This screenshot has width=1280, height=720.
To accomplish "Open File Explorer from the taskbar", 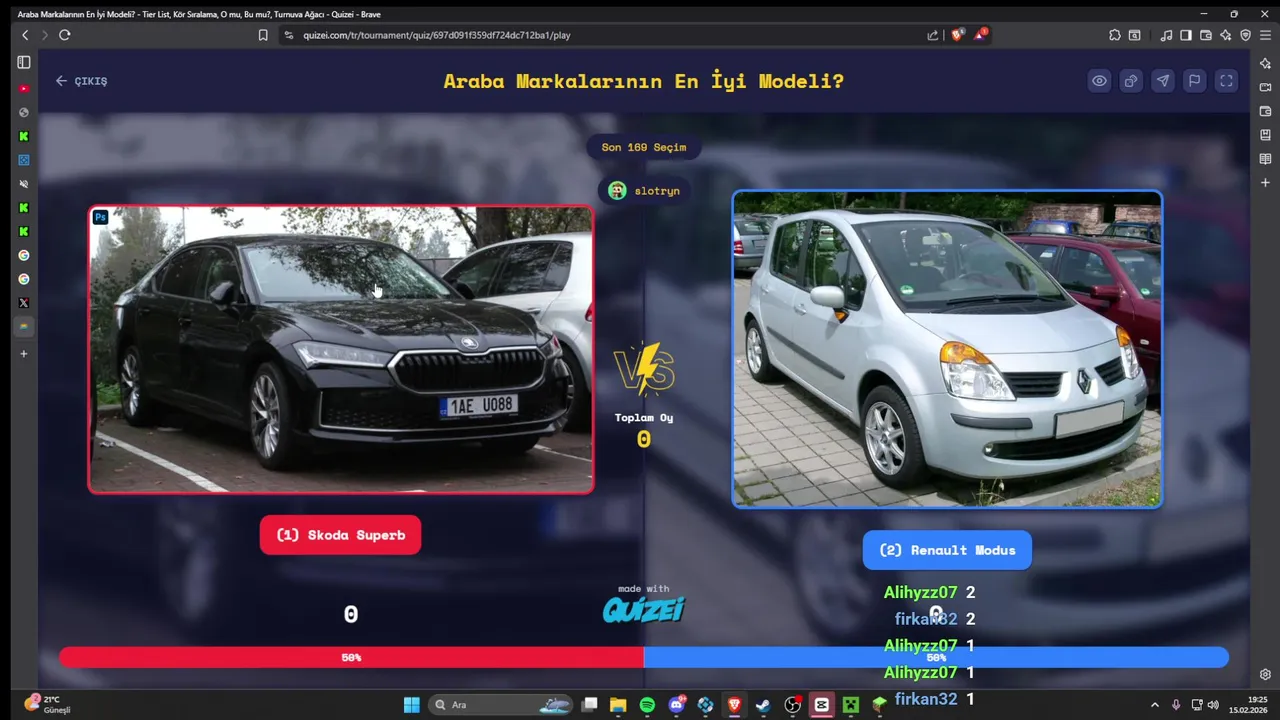I will pos(618,705).
